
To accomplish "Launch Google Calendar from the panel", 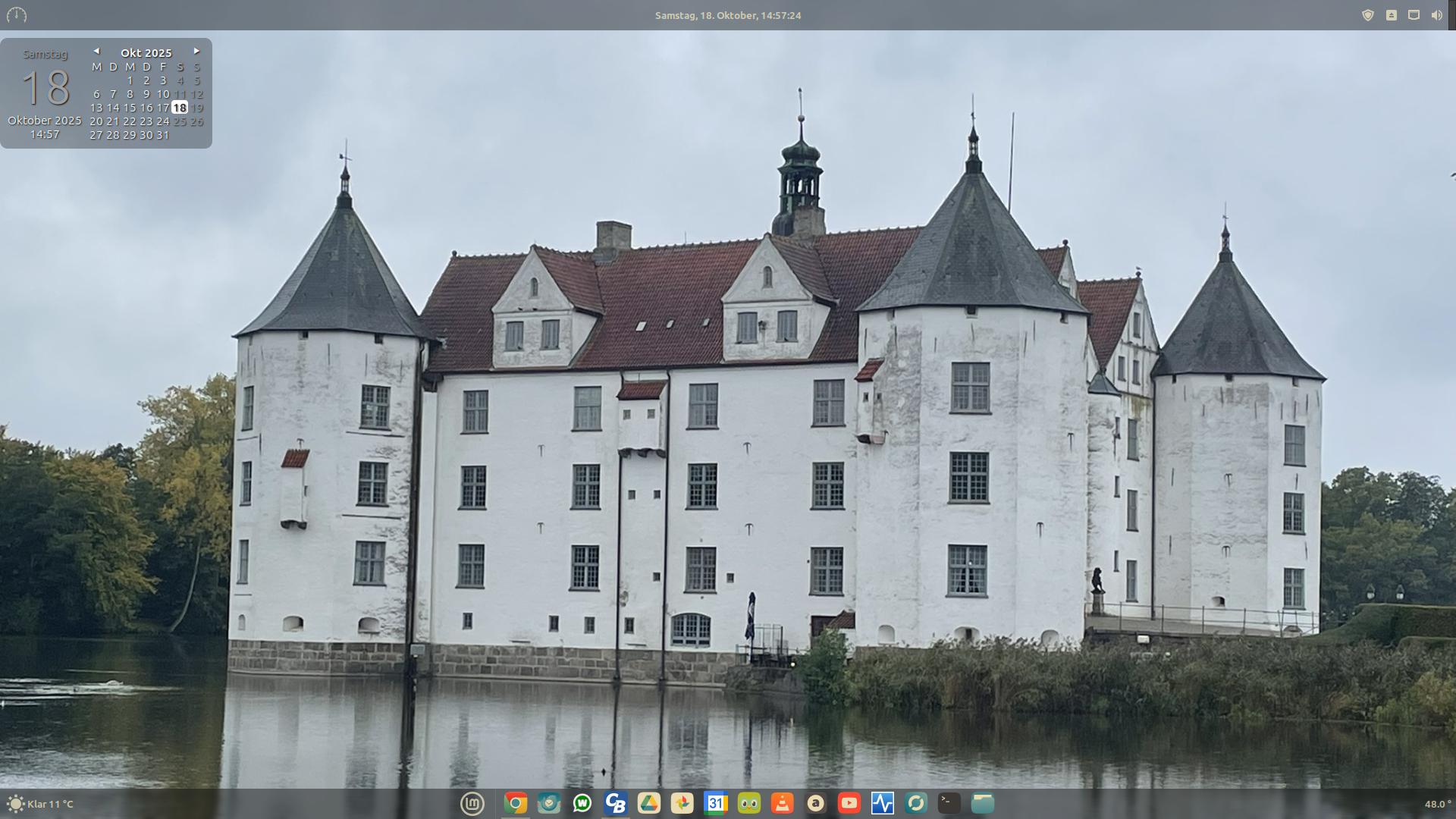I will click(x=715, y=803).
